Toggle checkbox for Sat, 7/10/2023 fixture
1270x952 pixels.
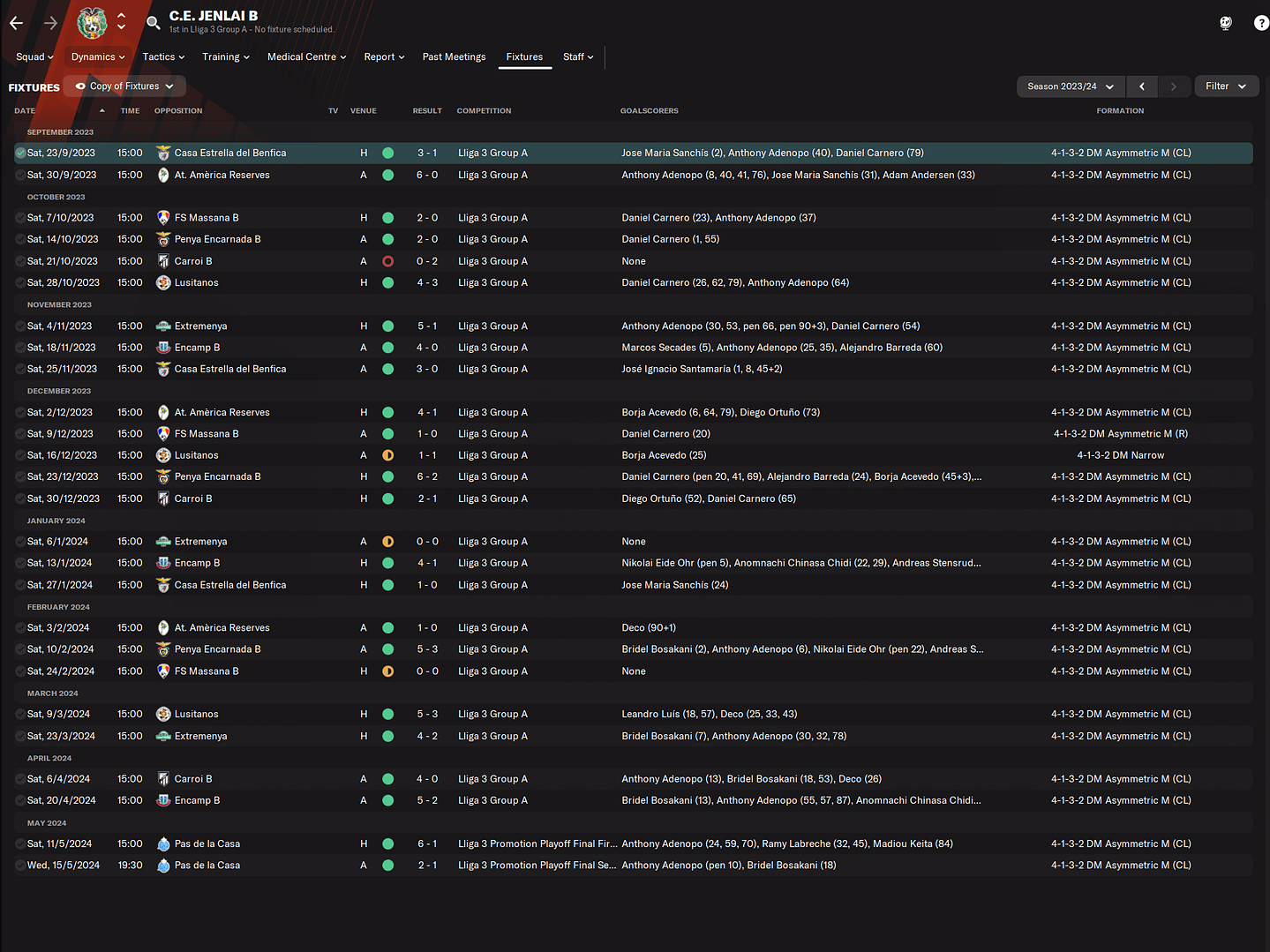point(20,218)
